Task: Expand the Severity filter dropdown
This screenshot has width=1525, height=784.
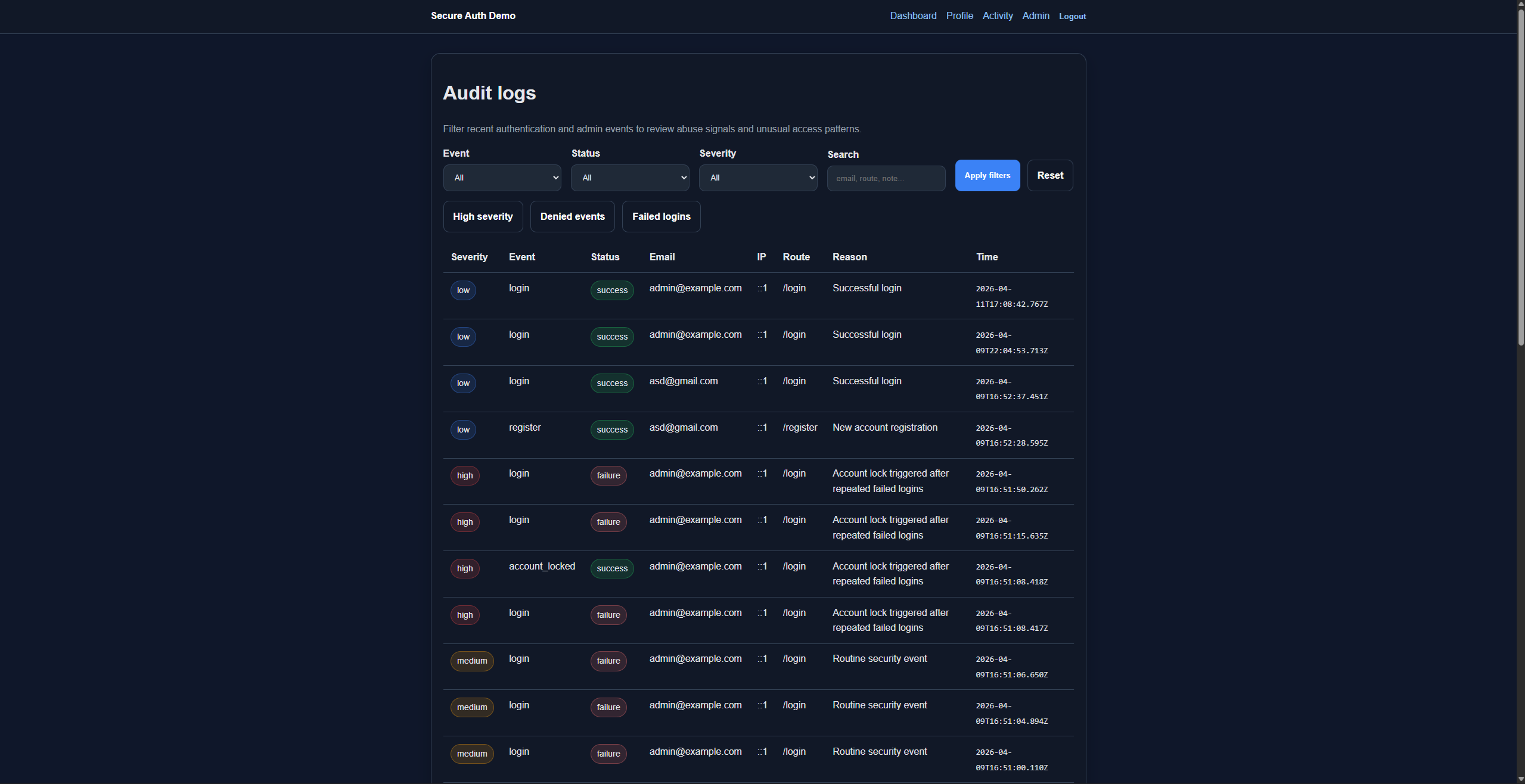Action: 757,177
